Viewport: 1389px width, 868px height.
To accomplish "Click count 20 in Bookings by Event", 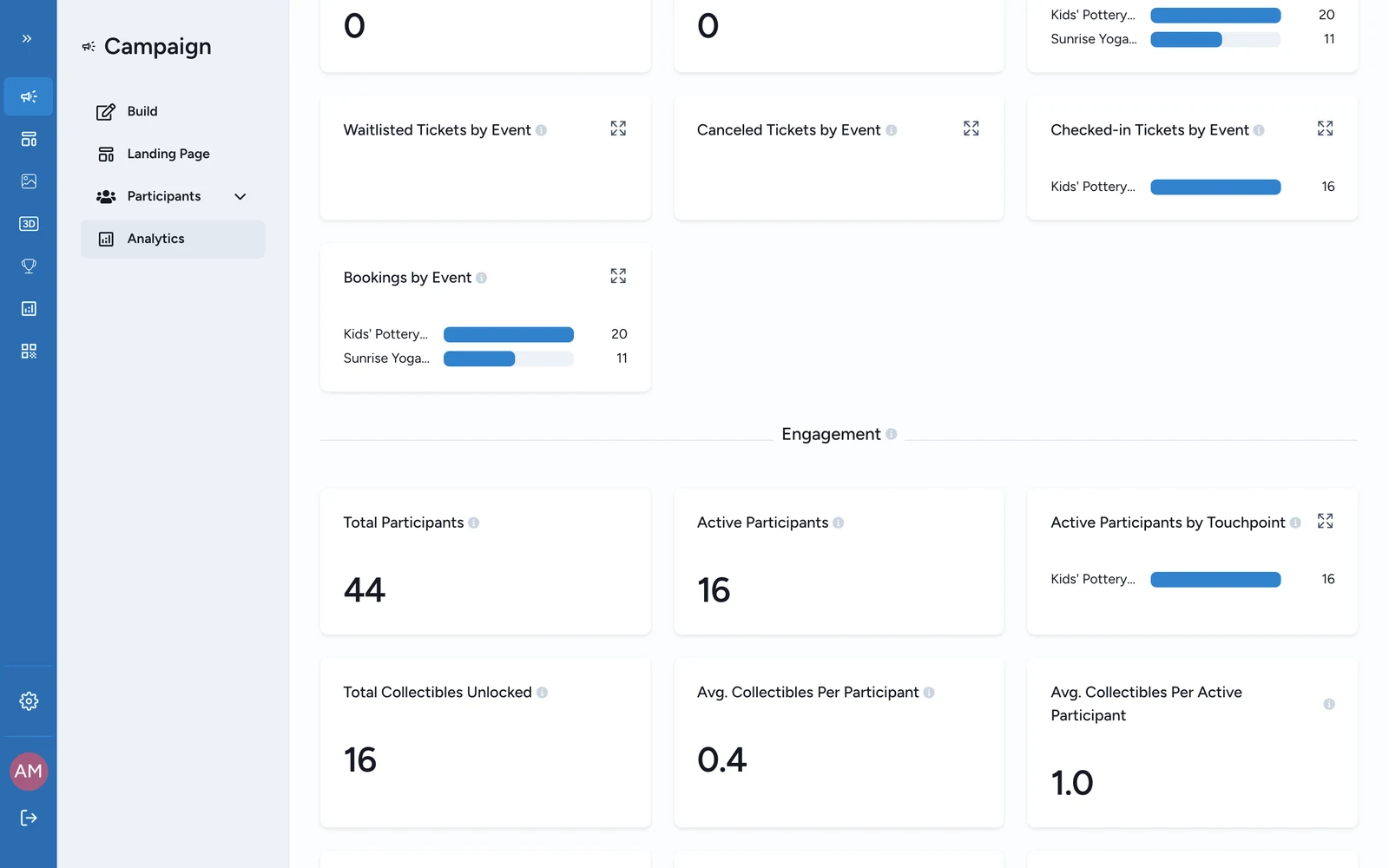I will tap(619, 334).
